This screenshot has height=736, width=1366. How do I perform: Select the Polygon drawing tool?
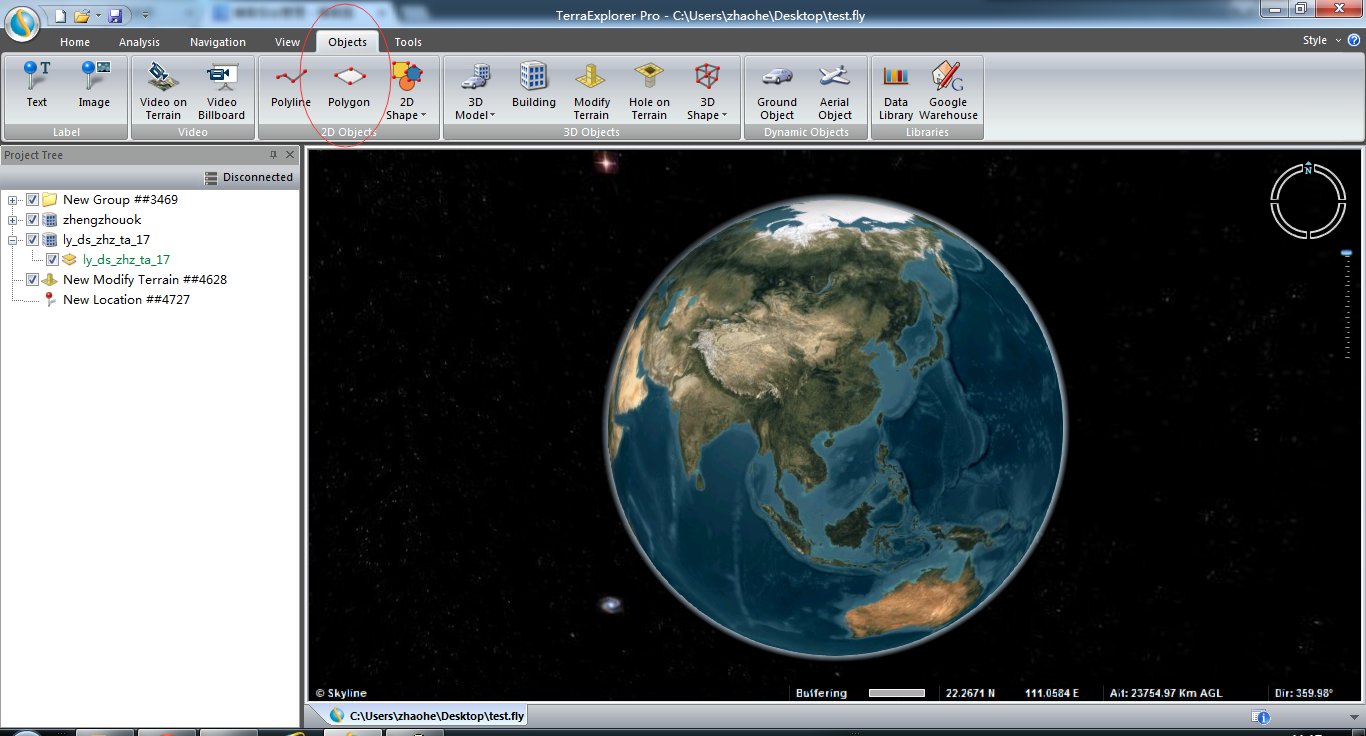pos(349,86)
